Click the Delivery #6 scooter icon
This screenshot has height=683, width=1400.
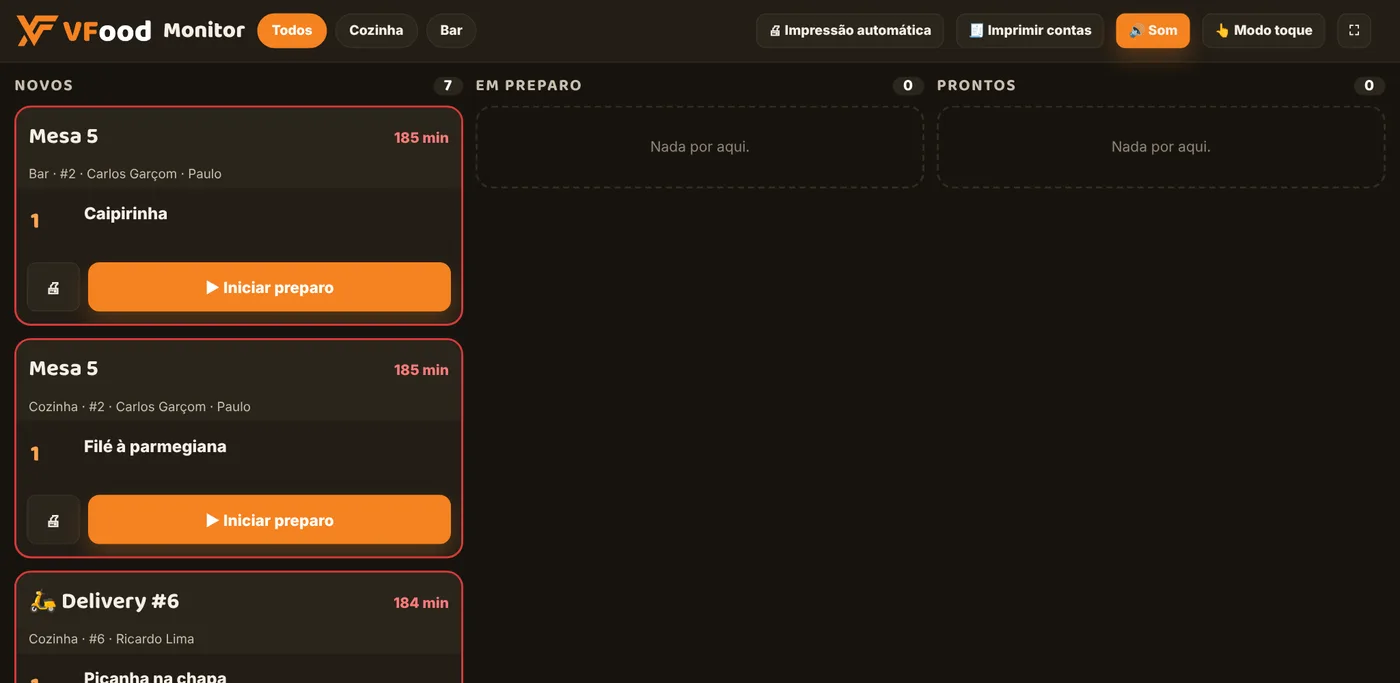(42, 601)
